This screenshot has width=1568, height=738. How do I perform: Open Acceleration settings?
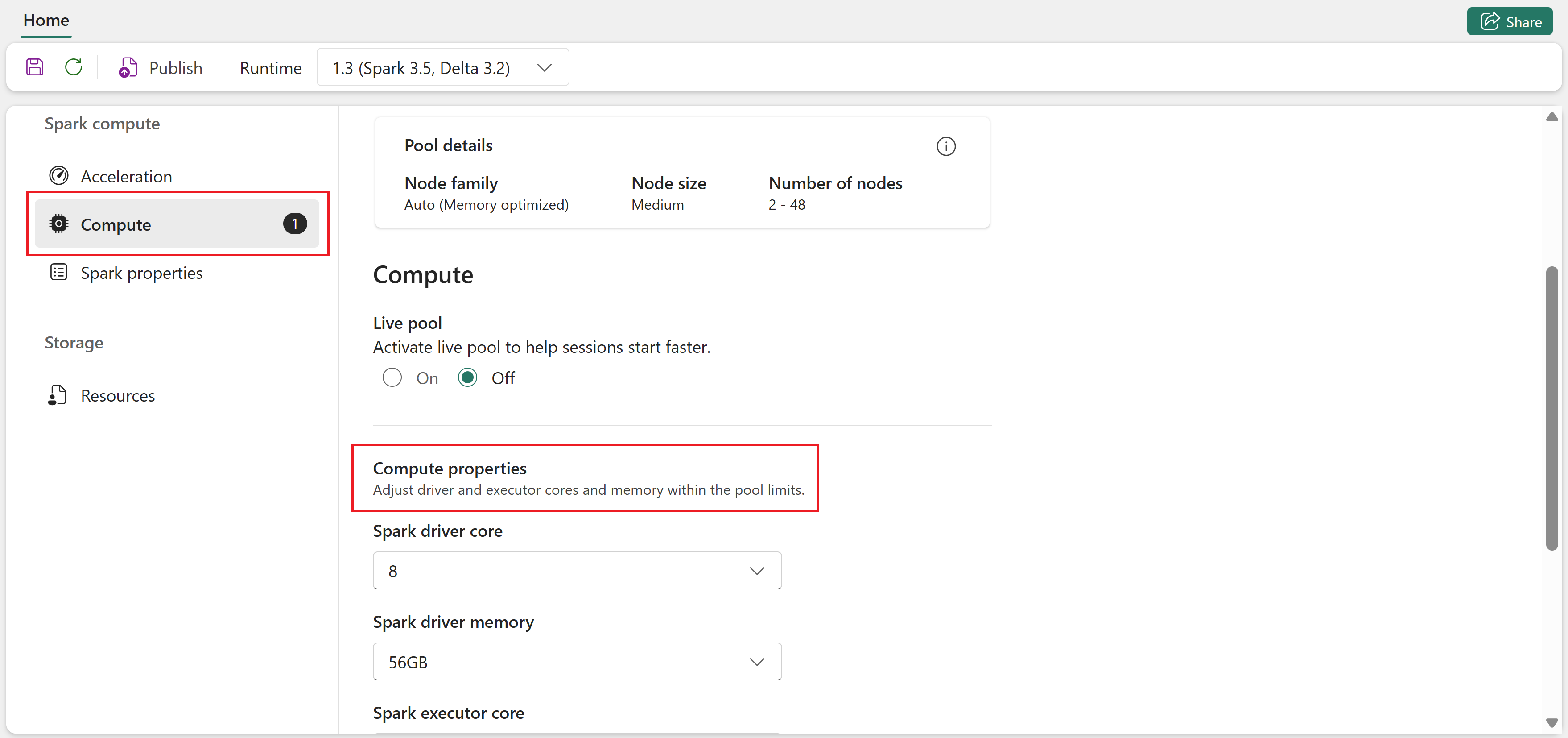[x=126, y=176]
